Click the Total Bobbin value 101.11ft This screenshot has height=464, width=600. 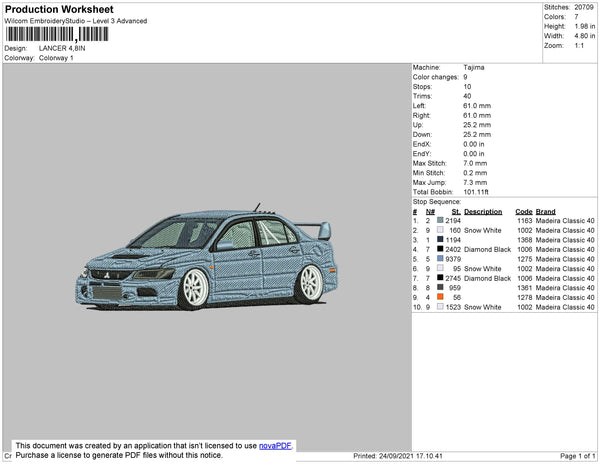click(476, 192)
